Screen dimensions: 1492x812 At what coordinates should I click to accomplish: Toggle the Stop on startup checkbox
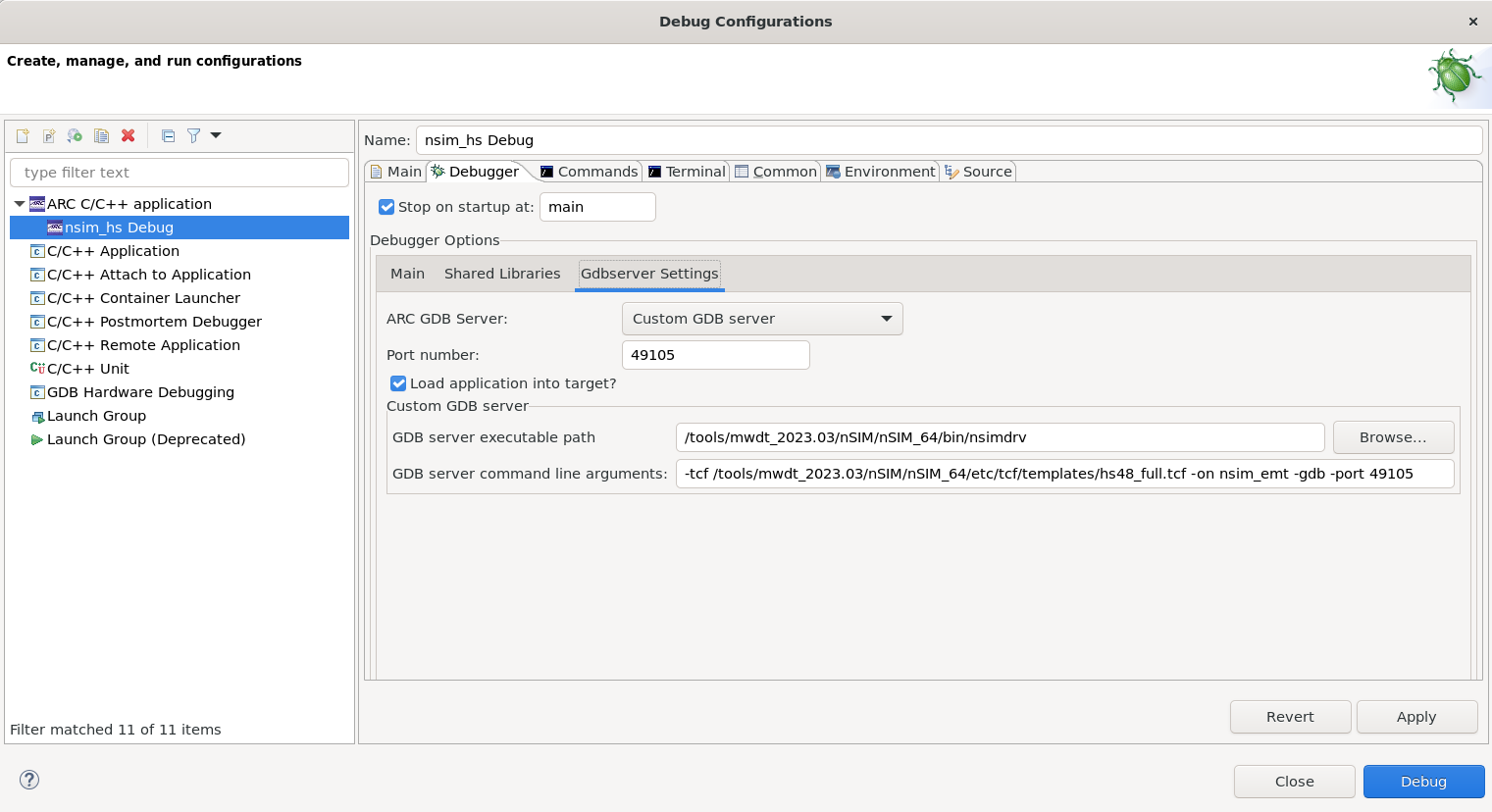coord(386,207)
